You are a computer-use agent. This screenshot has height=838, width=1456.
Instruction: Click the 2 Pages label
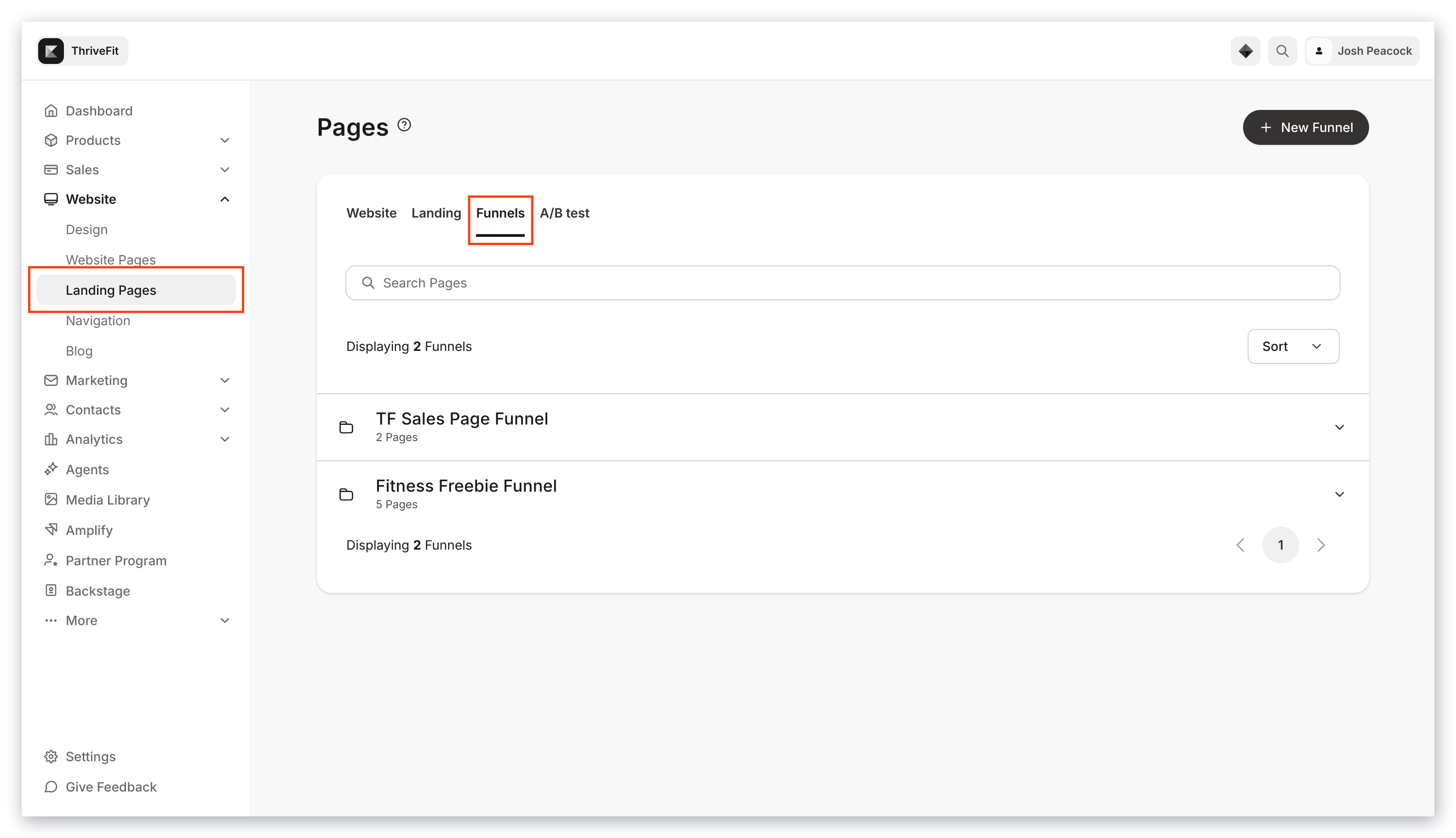pyautogui.click(x=396, y=437)
